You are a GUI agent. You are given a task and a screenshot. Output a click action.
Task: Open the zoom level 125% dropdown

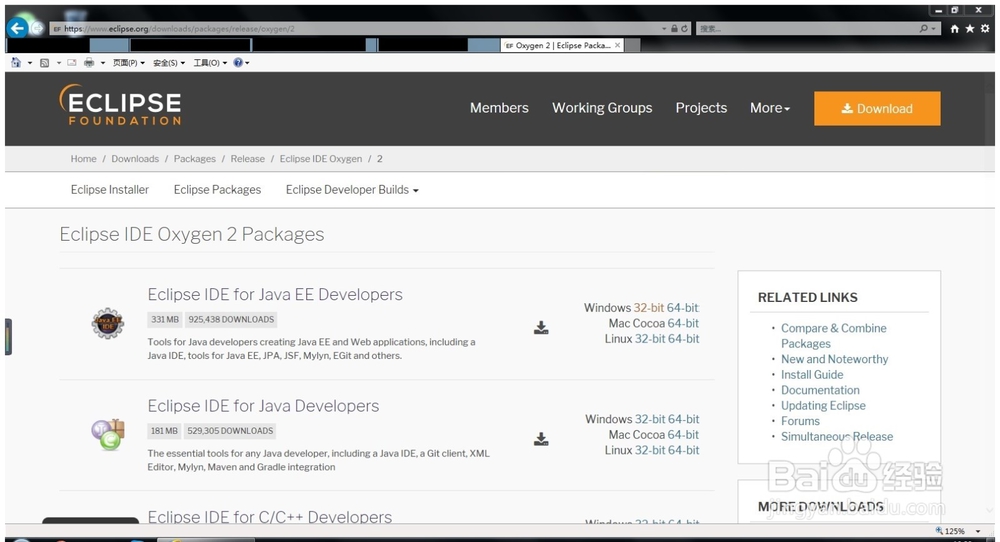[978, 531]
